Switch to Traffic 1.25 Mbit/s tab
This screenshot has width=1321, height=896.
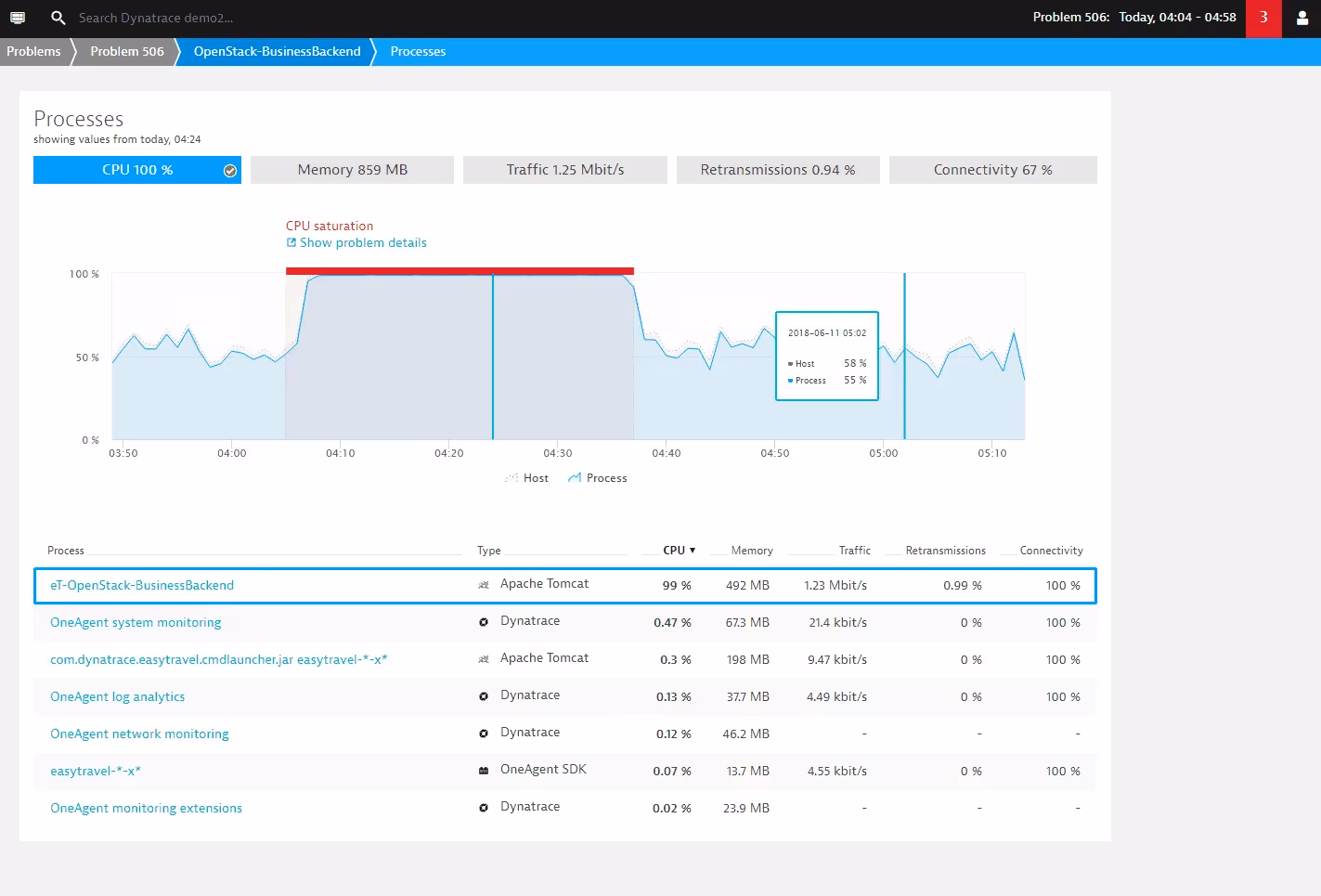565,170
